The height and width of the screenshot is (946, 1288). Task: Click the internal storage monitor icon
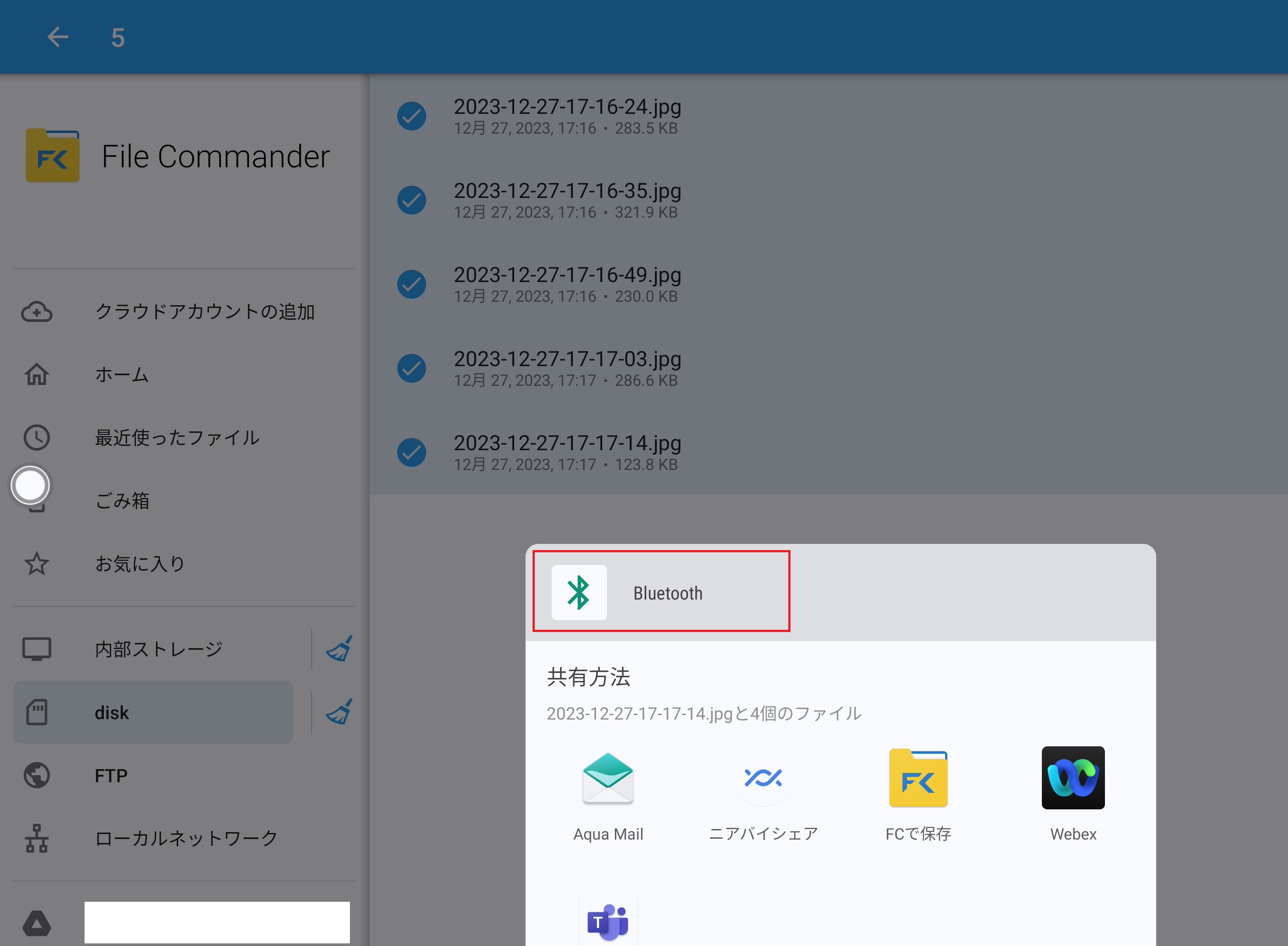(37, 649)
